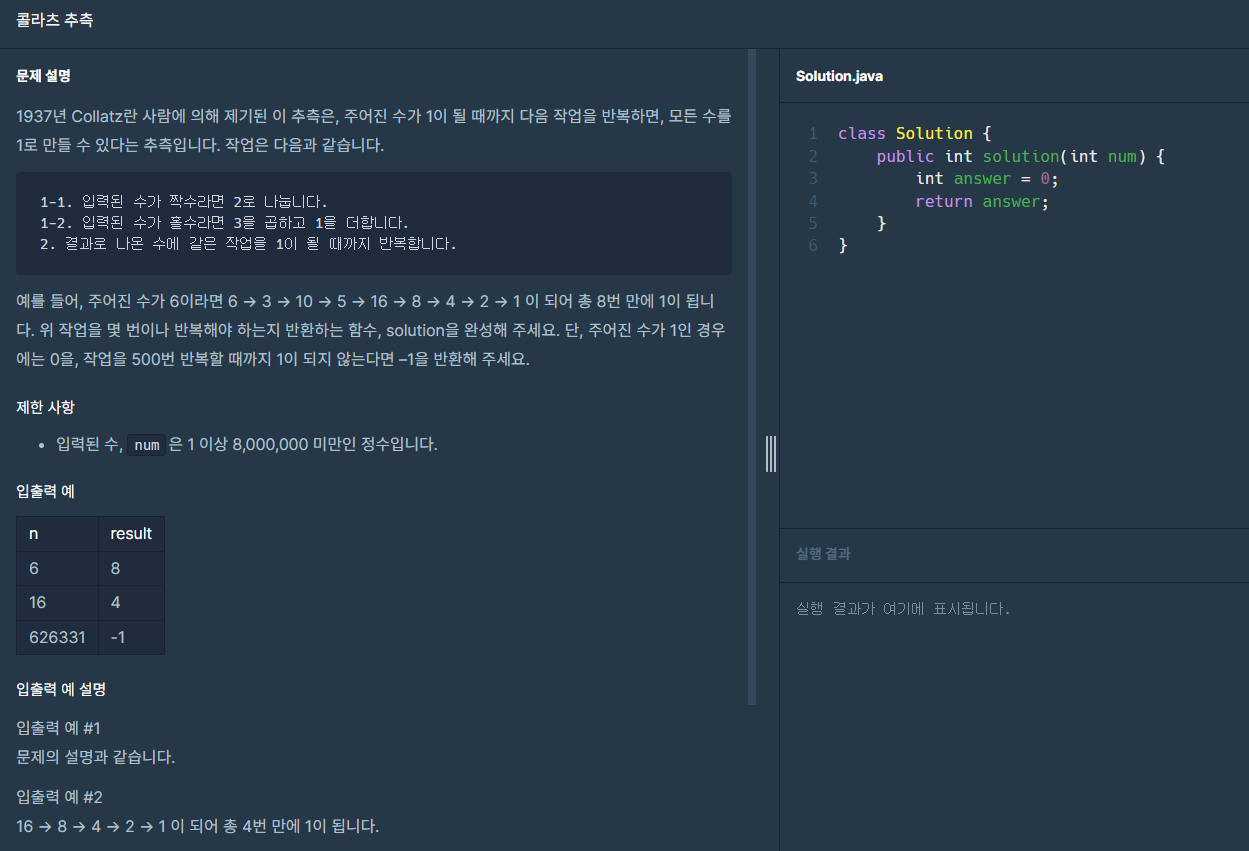Click the 콜라츠 추측 title
The height and width of the screenshot is (851, 1249).
[55, 19]
